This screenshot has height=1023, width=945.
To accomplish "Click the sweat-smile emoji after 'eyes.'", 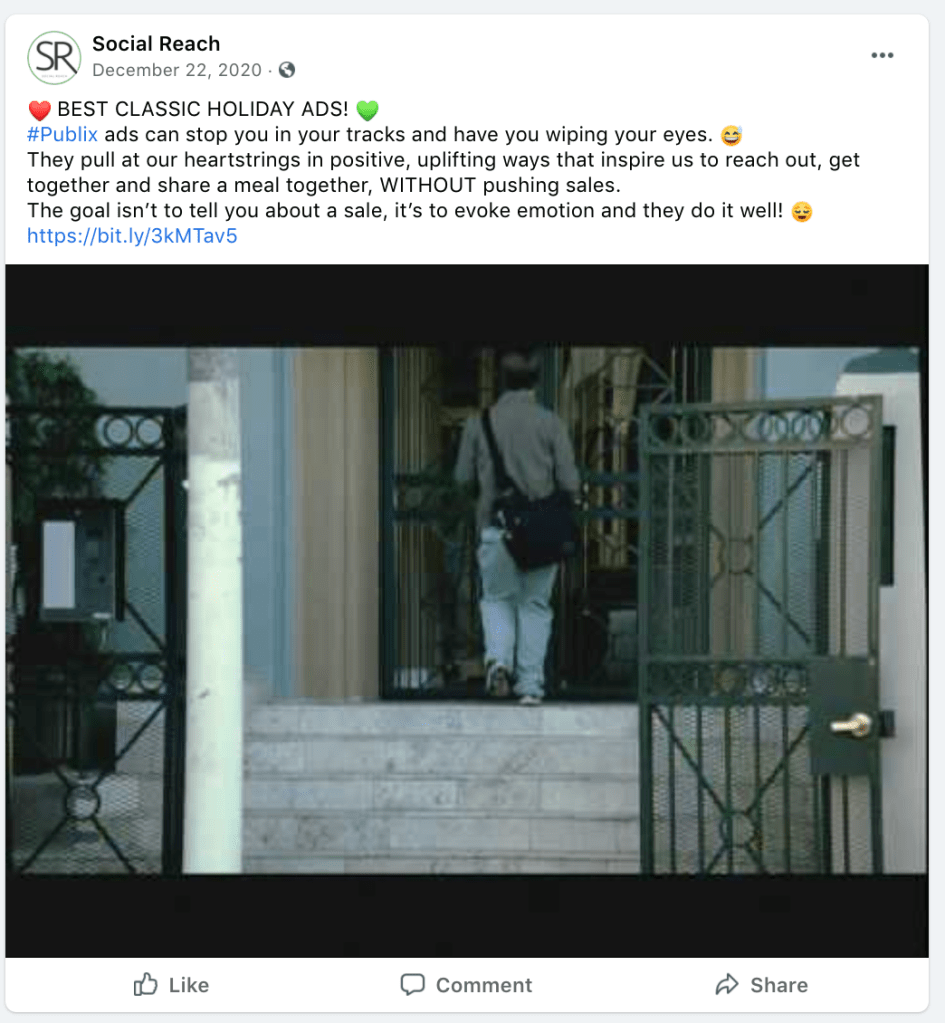I will 731,135.
